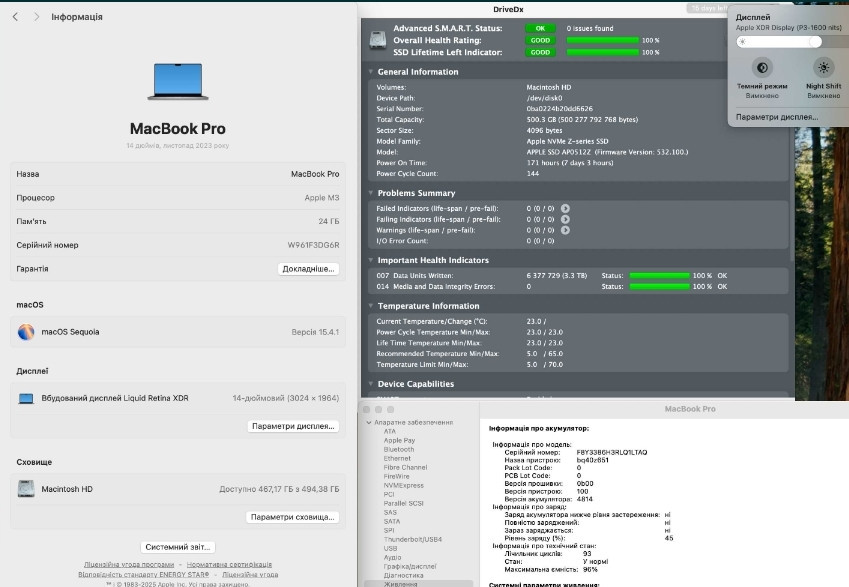
Task: Collapse the Problems Summary section
Action: click(x=368, y=193)
